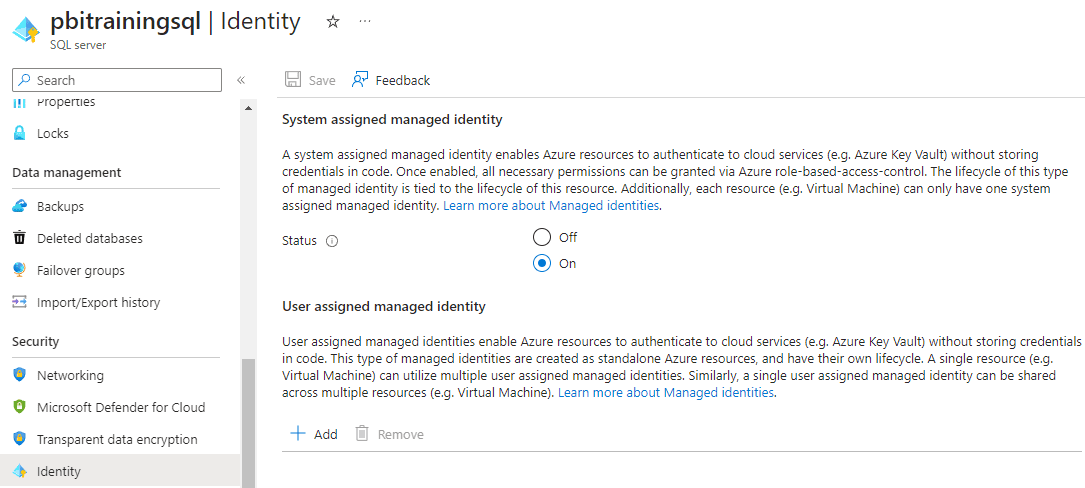Screen dimensions: 1085x488
Task: Click the Status label text
Action: (x=300, y=241)
